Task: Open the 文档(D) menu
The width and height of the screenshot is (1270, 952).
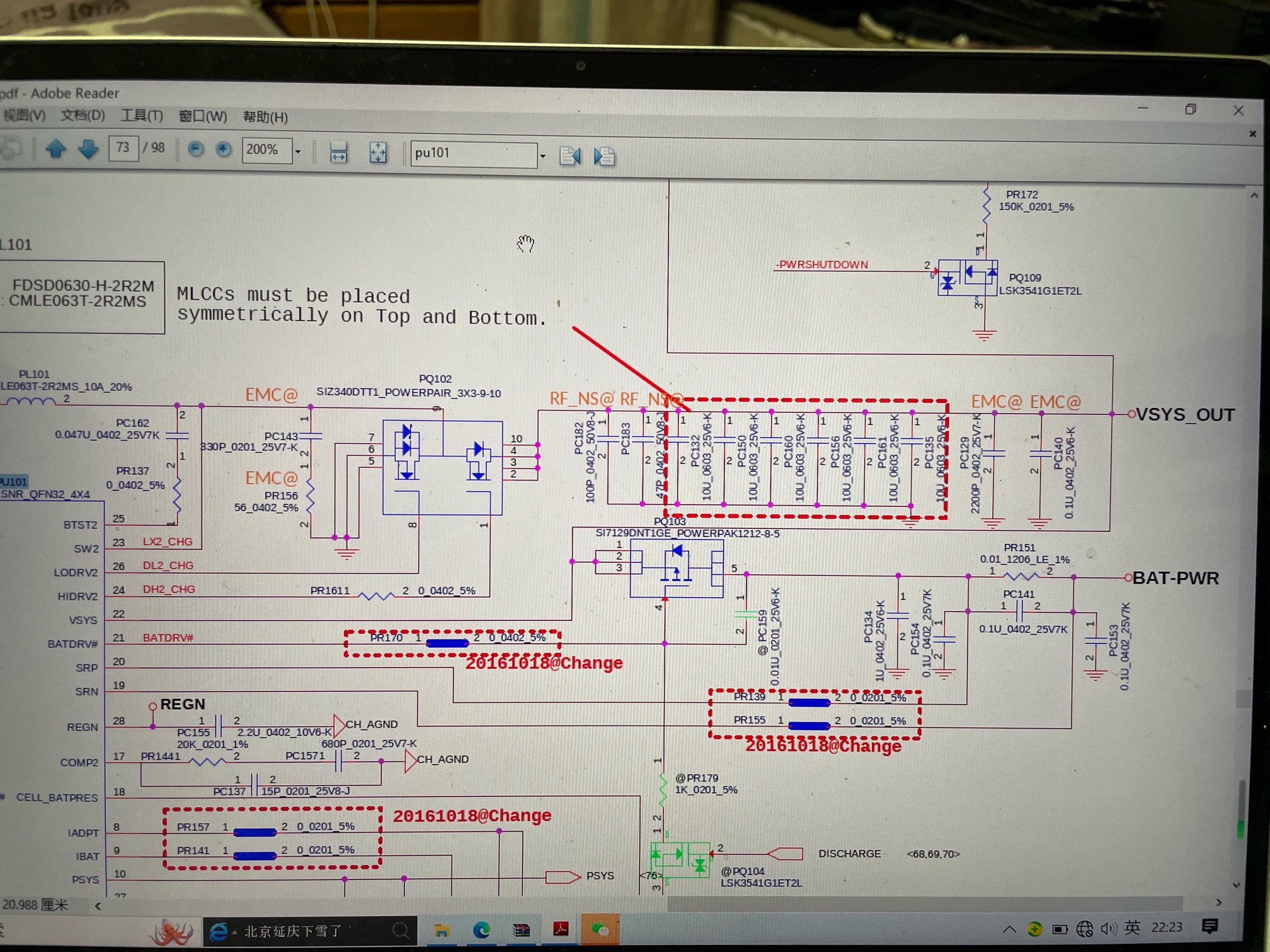Action: point(83,116)
